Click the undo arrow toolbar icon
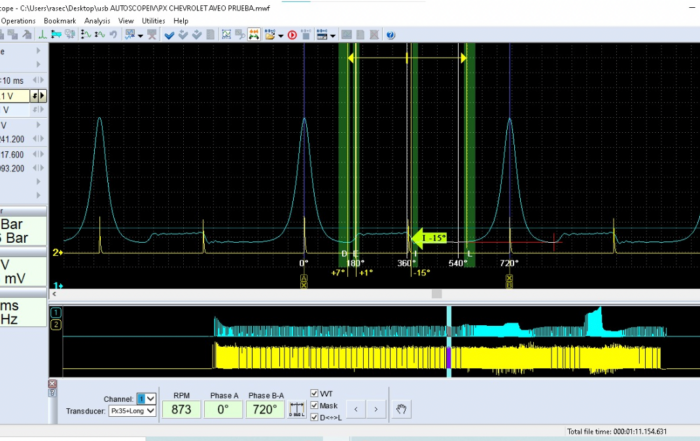This screenshot has height=441, width=700. [x=113, y=34]
